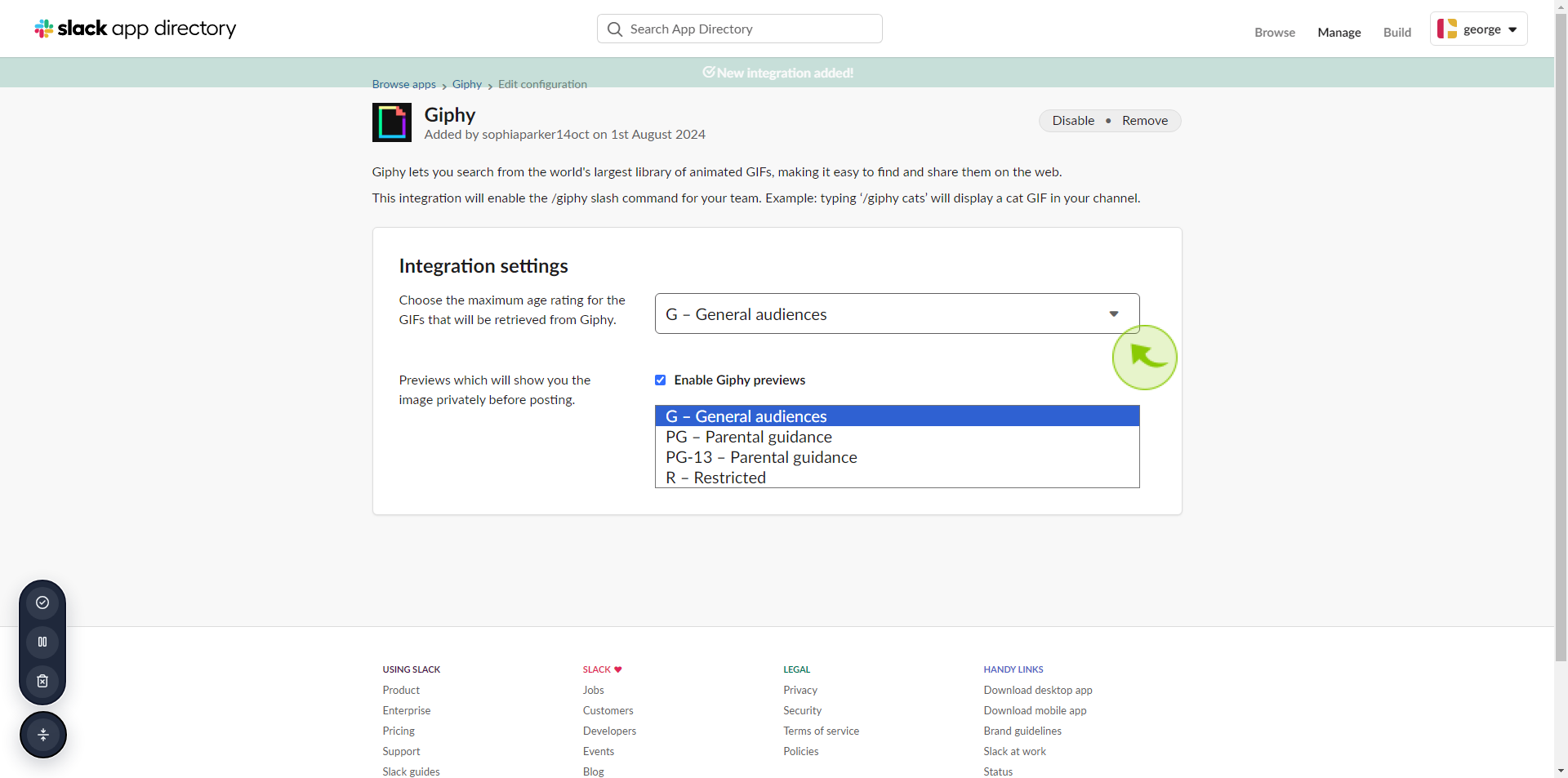This screenshot has width=1568, height=778.
Task: Click the Integration settings heading
Action: [x=483, y=266]
